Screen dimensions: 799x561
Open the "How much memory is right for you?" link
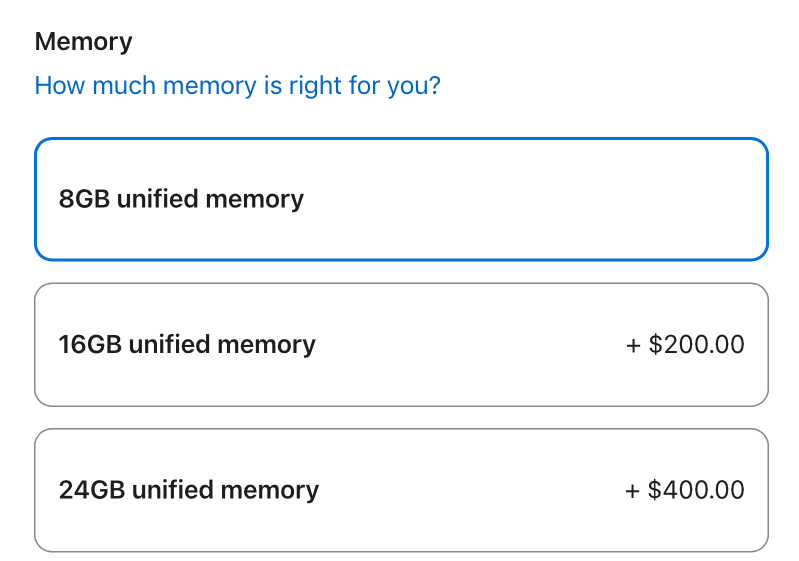pos(237,86)
